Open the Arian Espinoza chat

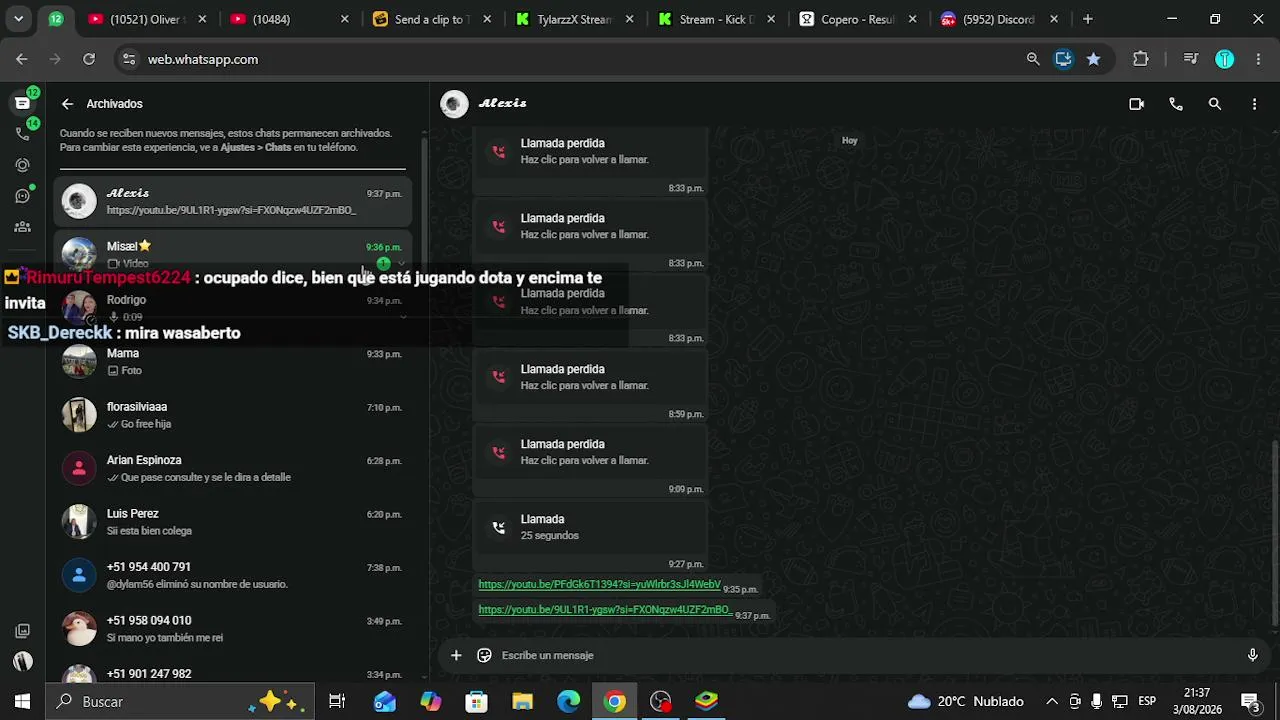233,468
